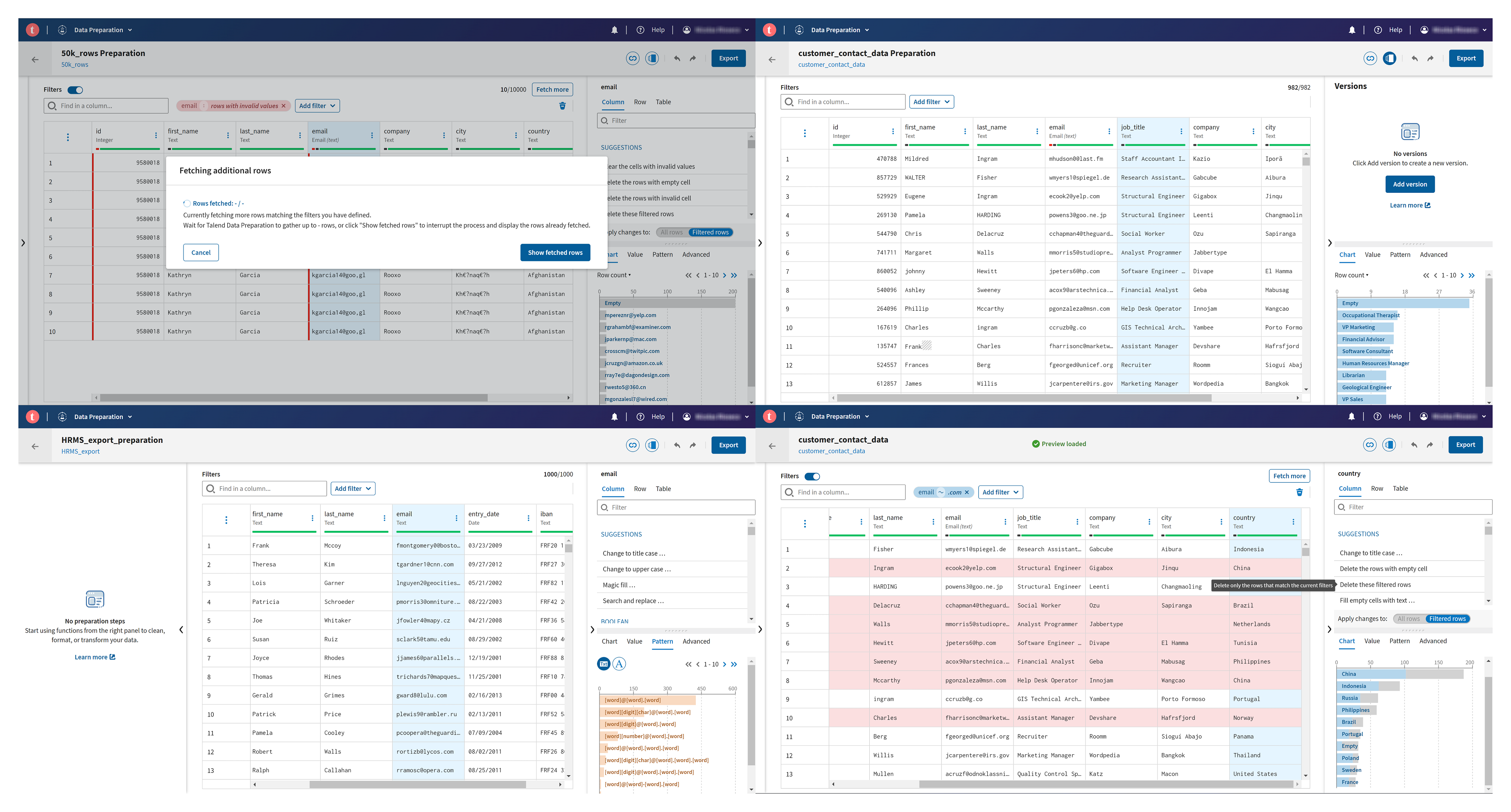1511x812 pixels.
Task: Open job_title column menu dots
Action: 1181,132
